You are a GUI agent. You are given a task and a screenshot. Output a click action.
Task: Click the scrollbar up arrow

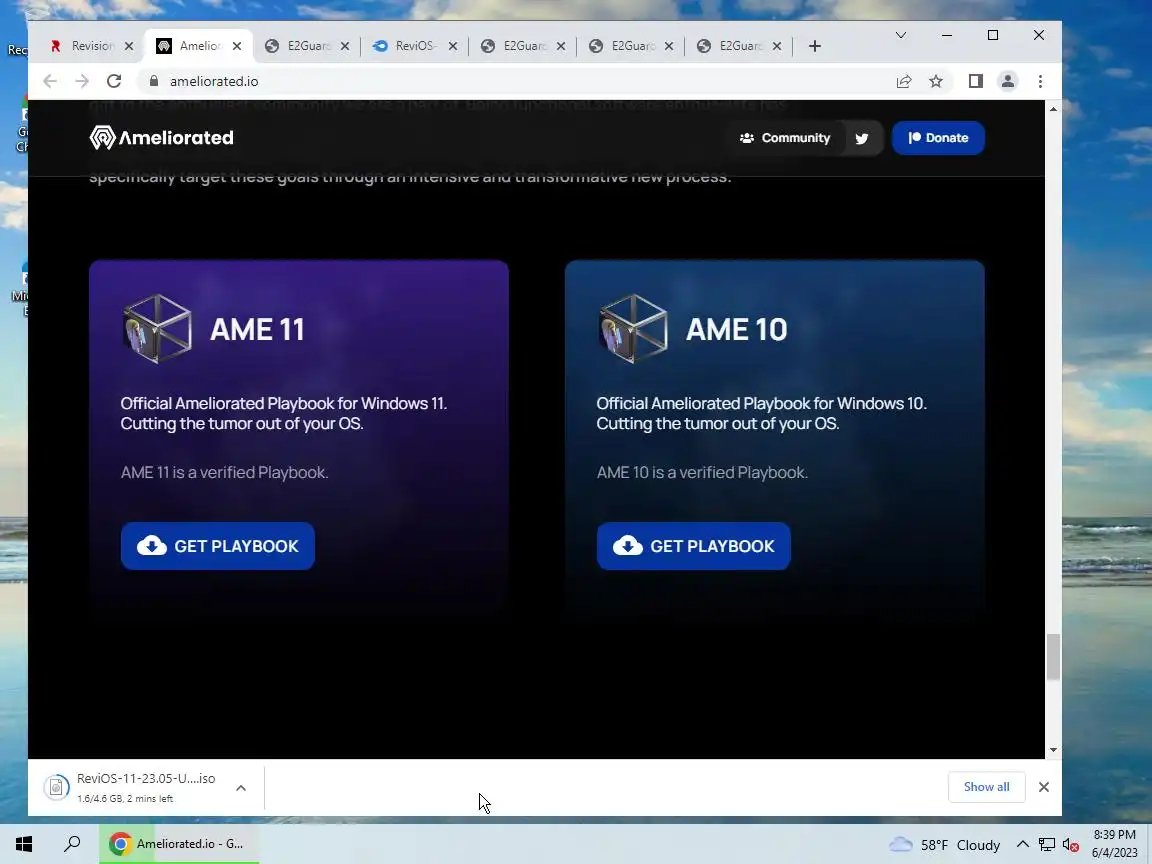pyautogui.click(x=1053, y=109)
